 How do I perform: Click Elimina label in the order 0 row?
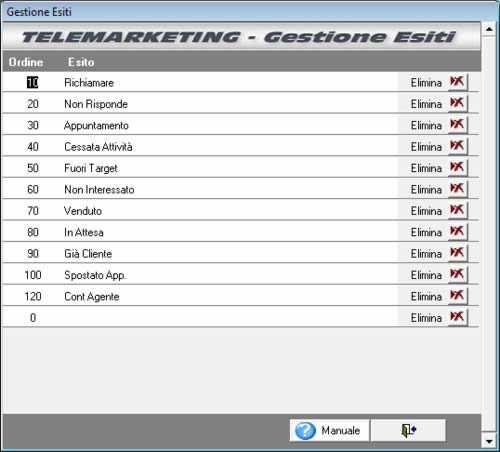click(426, 318)
